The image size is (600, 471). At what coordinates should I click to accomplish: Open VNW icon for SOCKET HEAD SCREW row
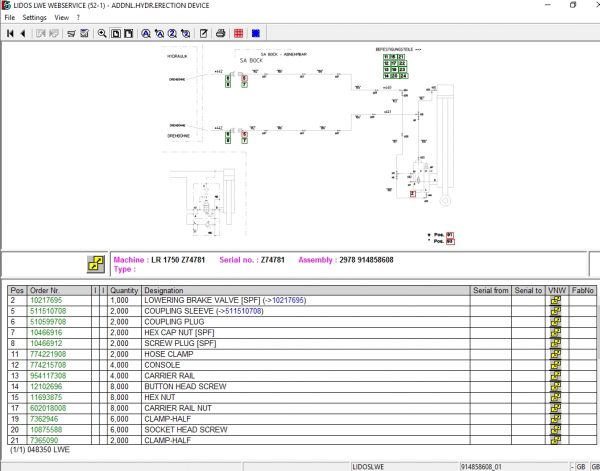[x=556, y=430]
